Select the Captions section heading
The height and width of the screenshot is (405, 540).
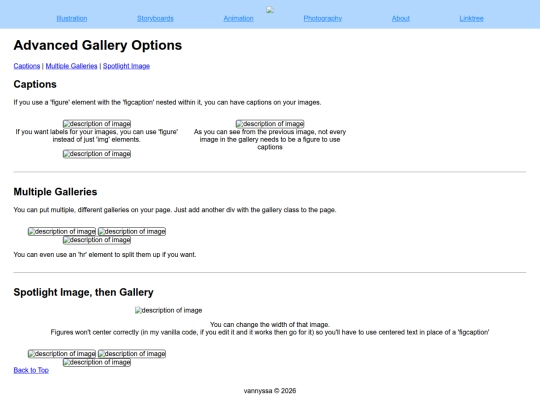35,84
